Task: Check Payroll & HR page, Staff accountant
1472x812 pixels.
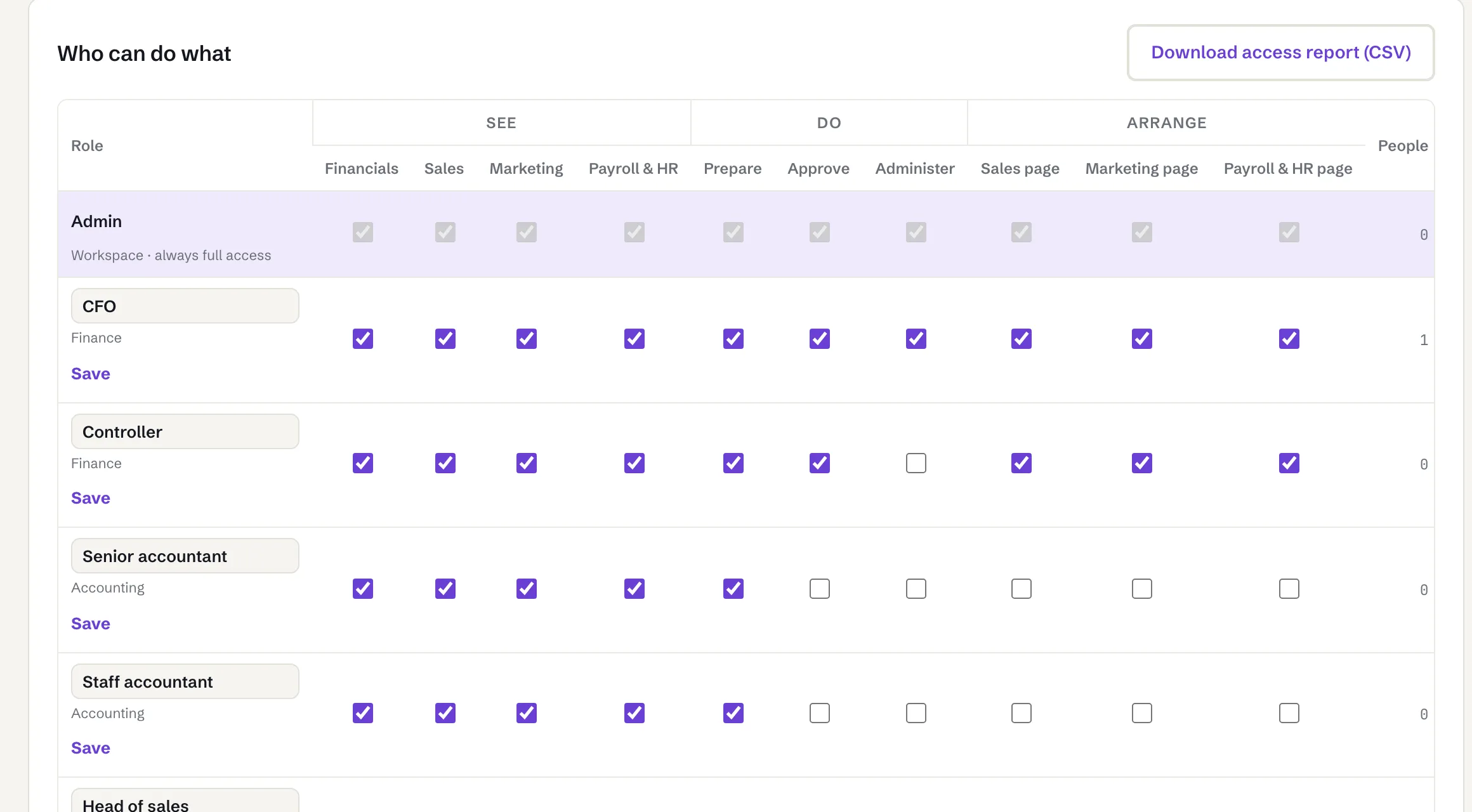Action: [x=1289, y=713]
